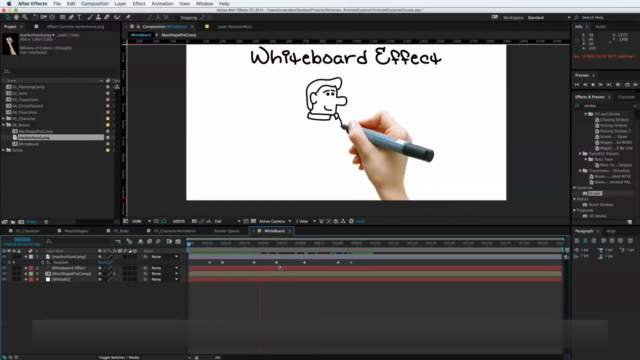The image size is (640, 360).
Task: Select the Rotation tool
Action: click(35, 17)
